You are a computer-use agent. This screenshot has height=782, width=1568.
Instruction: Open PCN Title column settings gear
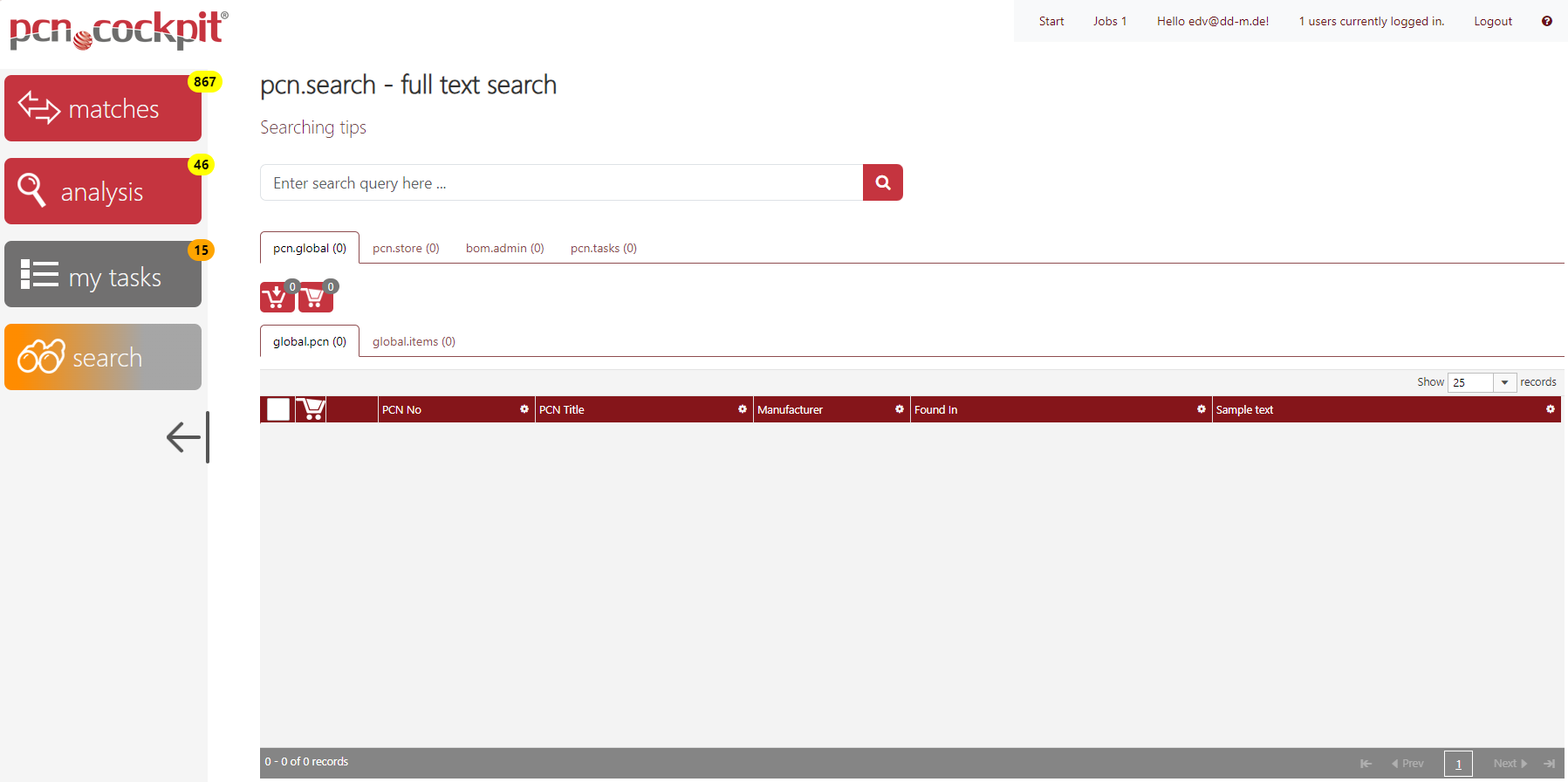[x=743, y=409]
